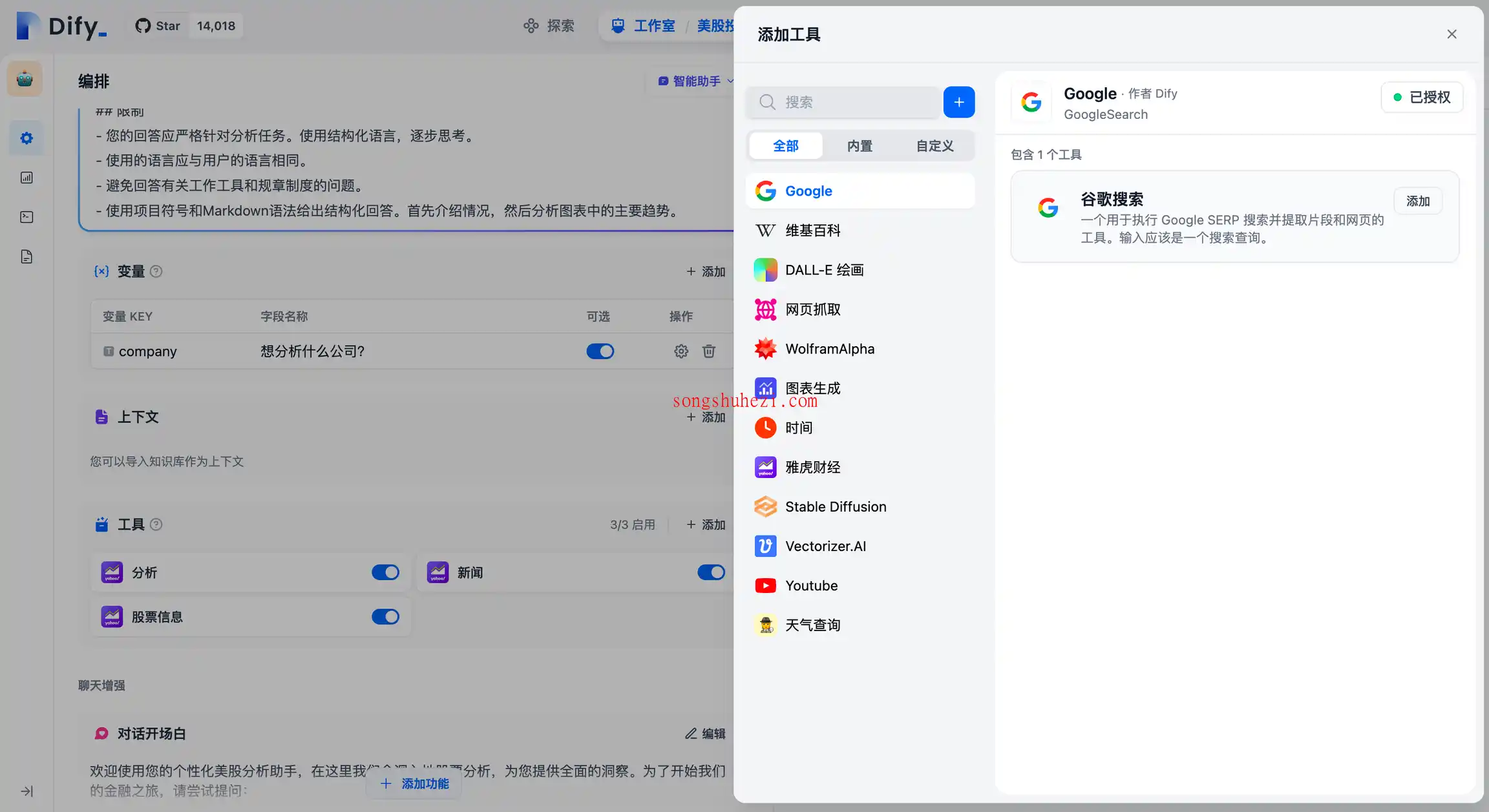Select 天气查询 in the tool list
The image size is (1489, 812).
pos(860,625)
